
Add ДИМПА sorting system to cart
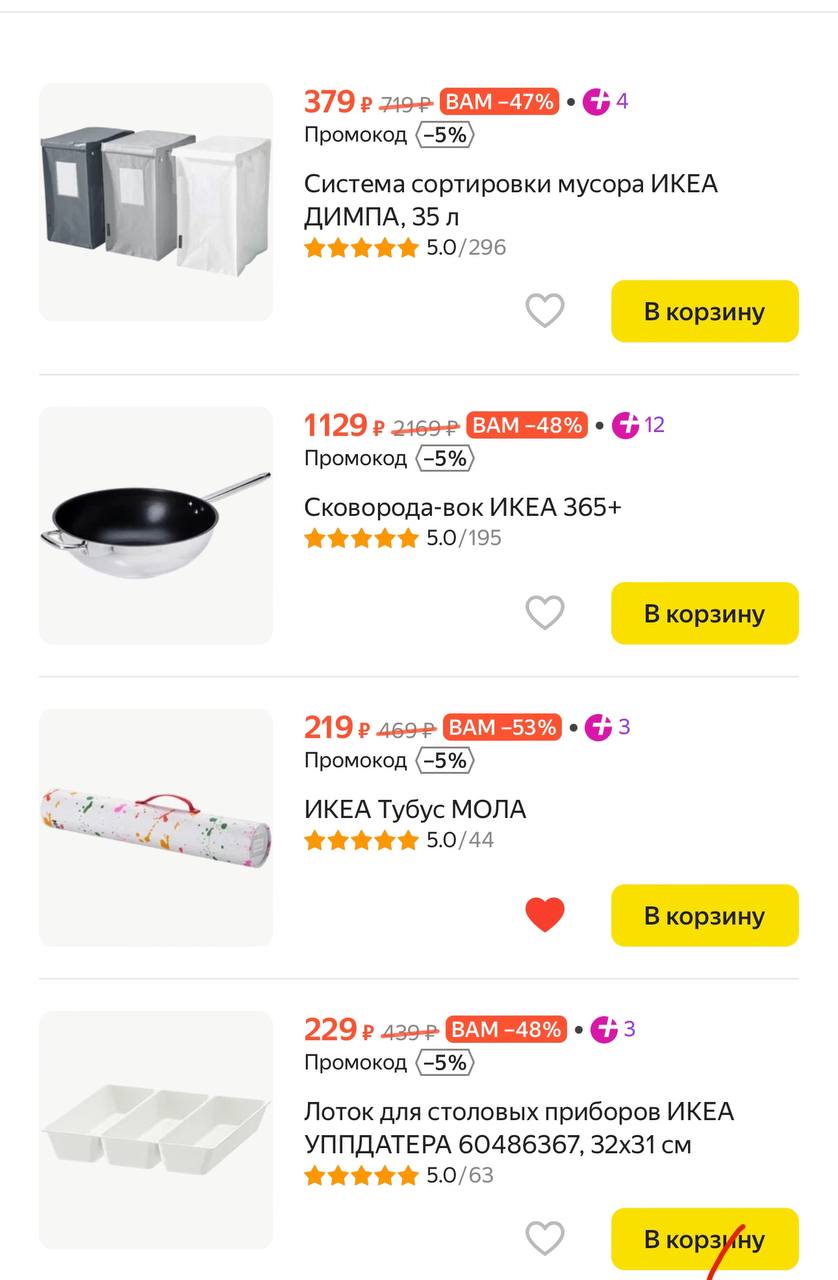click(704, 311)
